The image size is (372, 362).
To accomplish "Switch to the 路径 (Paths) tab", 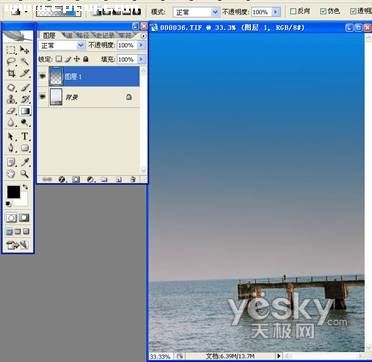I will (82, 35).
